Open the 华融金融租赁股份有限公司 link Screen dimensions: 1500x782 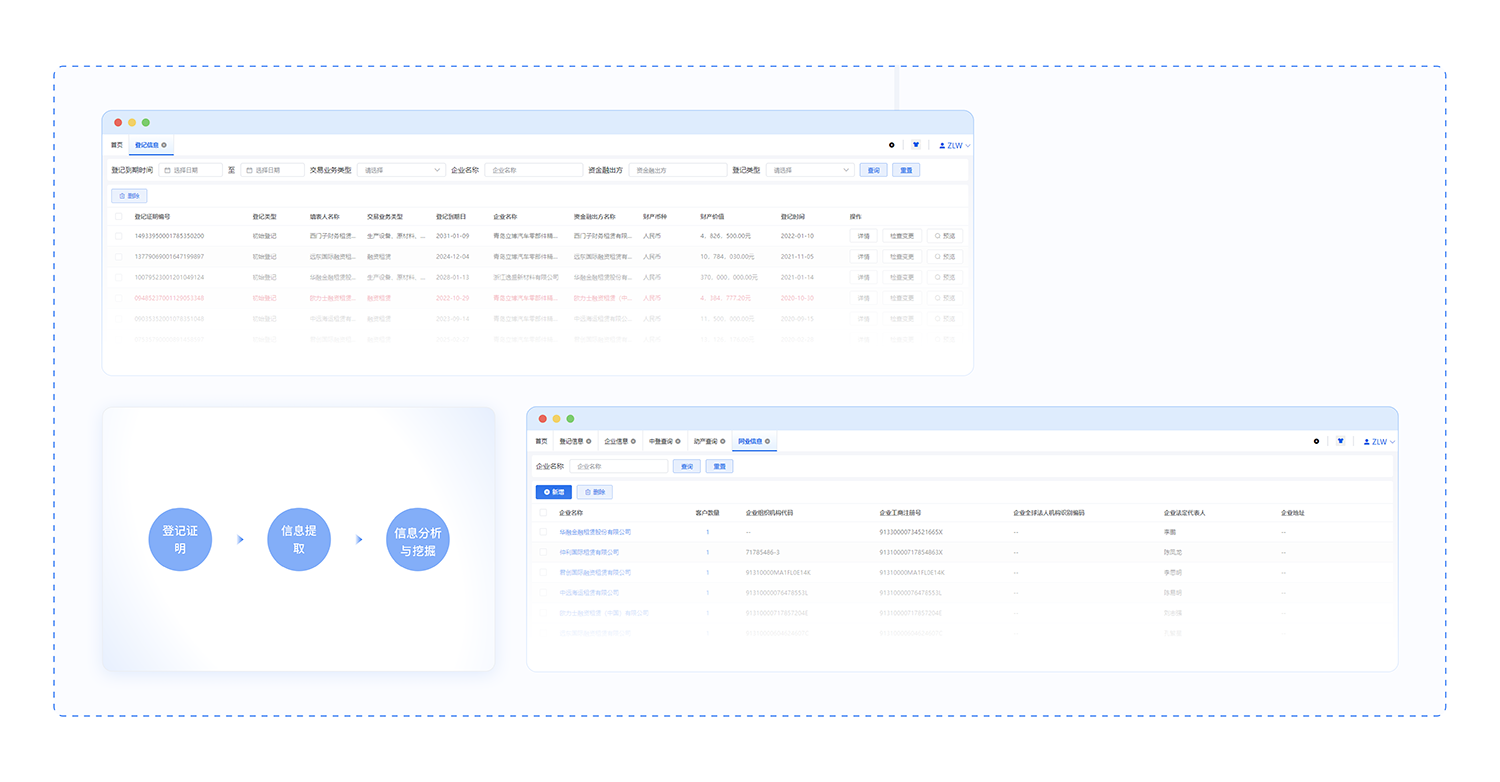click(595, 532)
